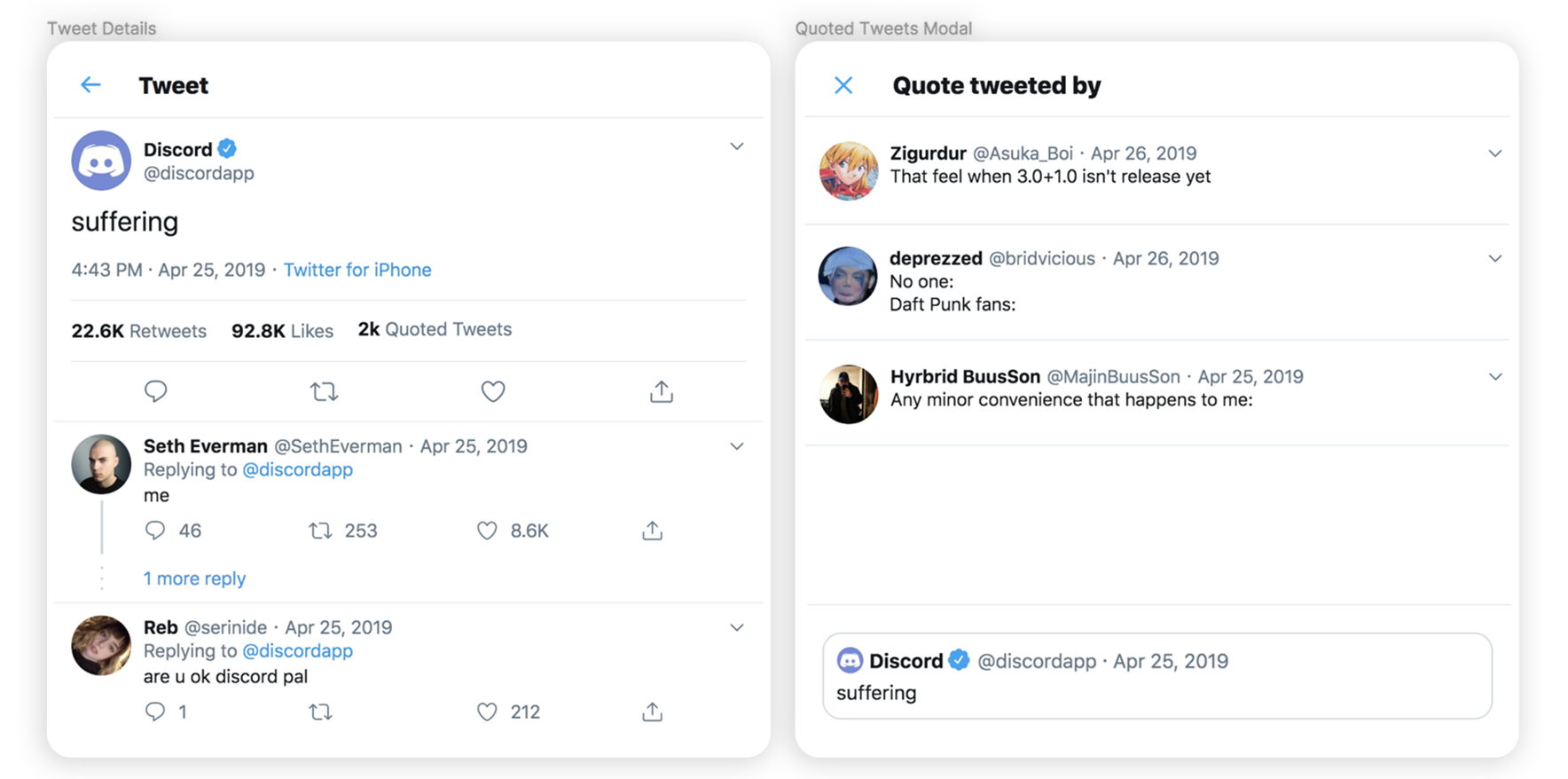Go back using the blue arrow icon

tap(90, 85)
